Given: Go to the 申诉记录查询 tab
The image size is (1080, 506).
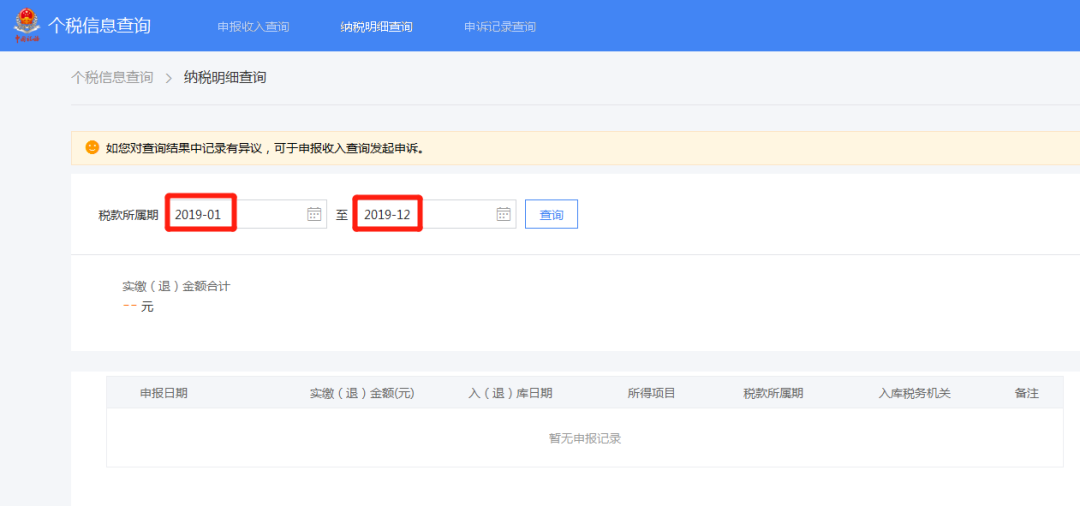Looking at the screenshot, I should (500, 27).
